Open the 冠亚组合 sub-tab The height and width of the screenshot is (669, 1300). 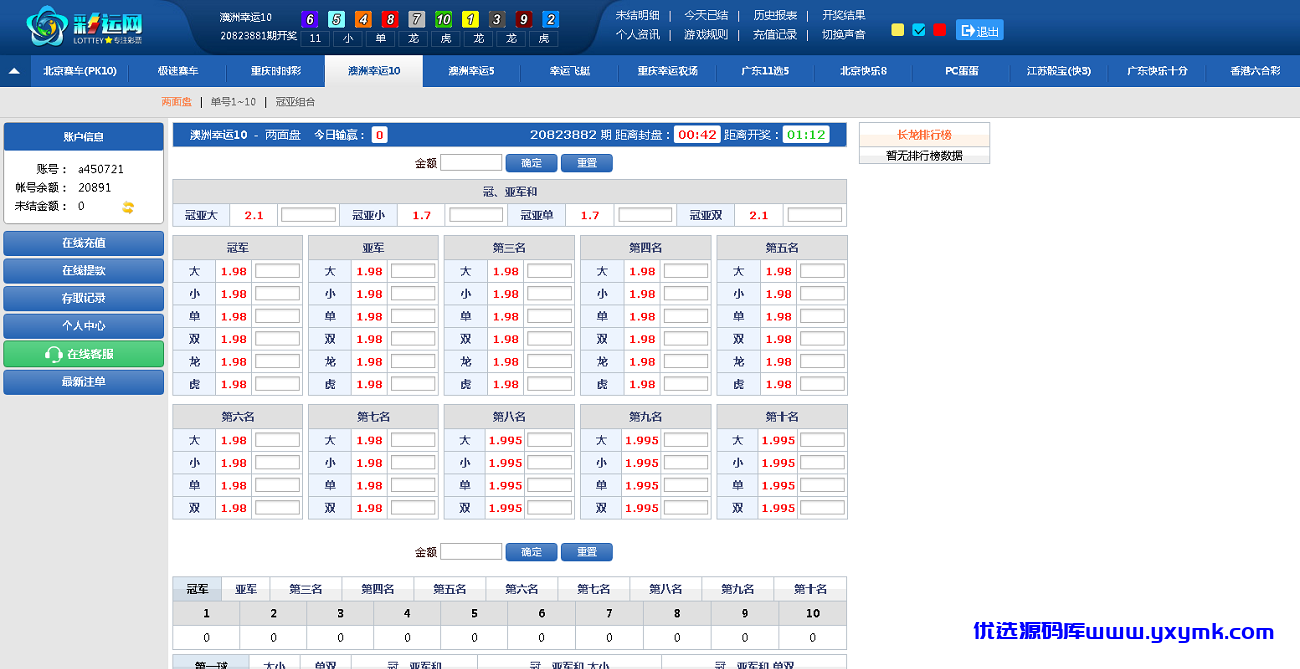(295, 102)
